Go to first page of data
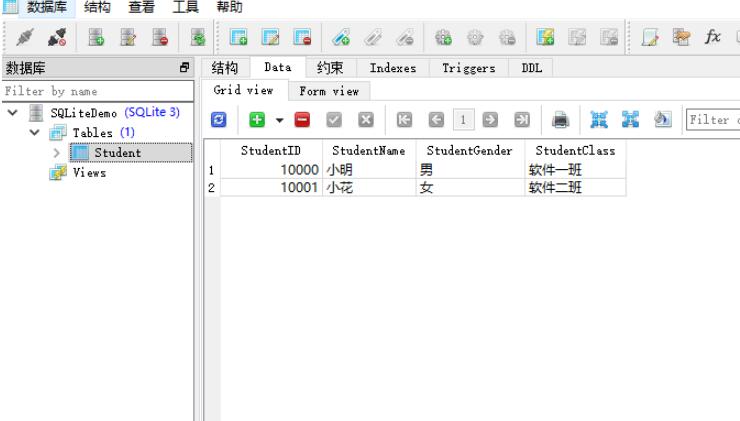This screenshot has height=421, width=740. pyautogui.click(x=404, y=120)
